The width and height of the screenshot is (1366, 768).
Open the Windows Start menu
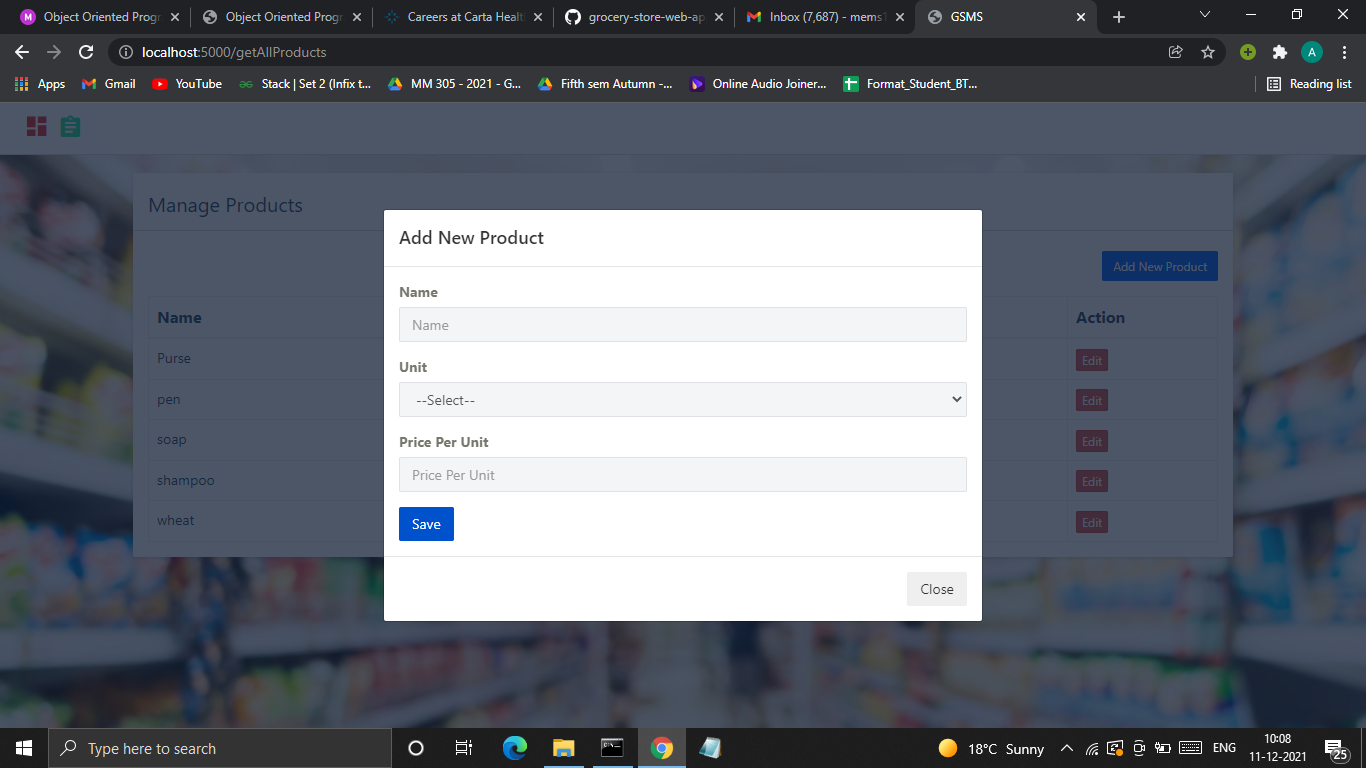pyautogui.click(x=23, y=747)
